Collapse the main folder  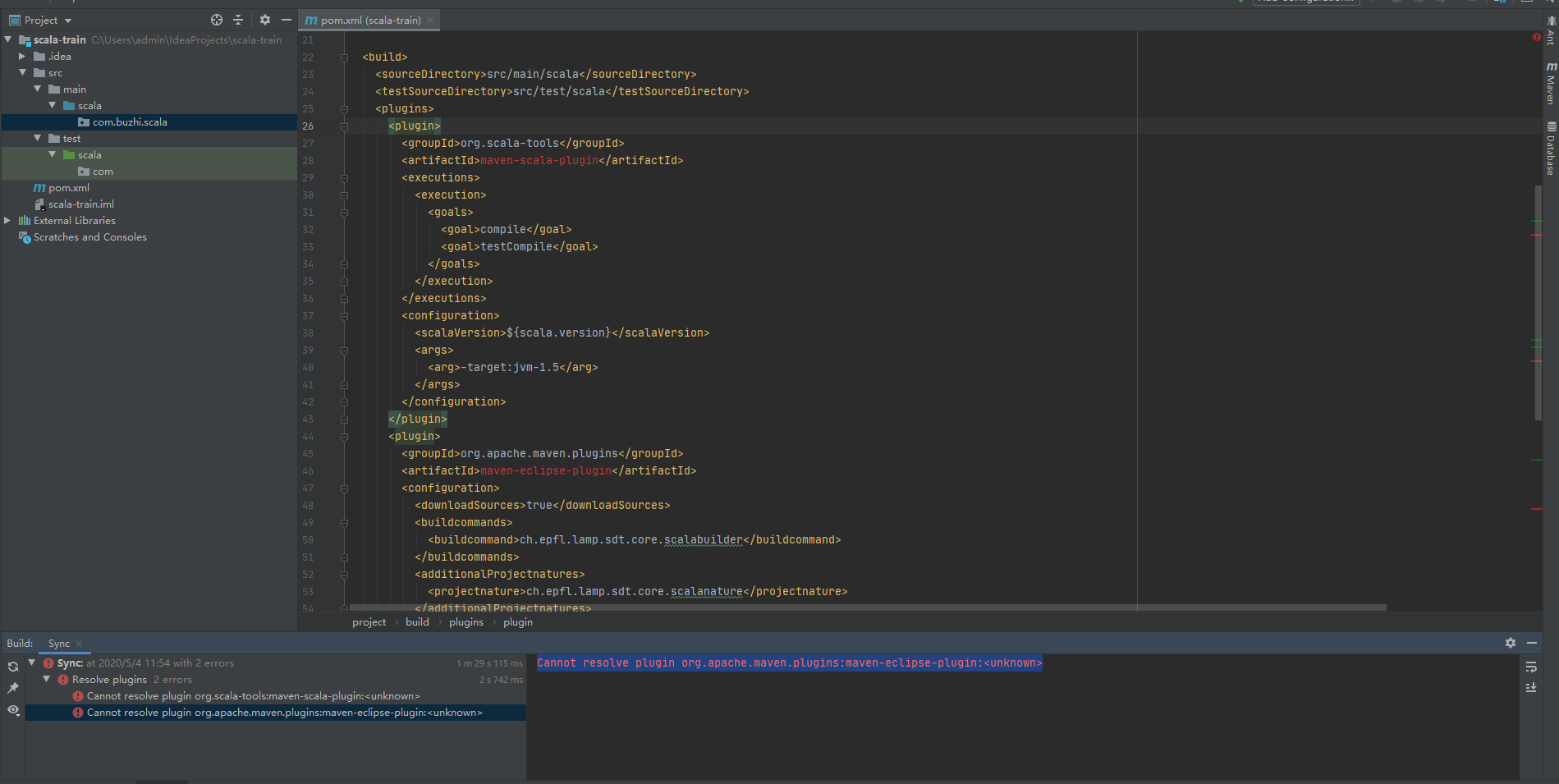pyautogui.click(x=38, y=89)
